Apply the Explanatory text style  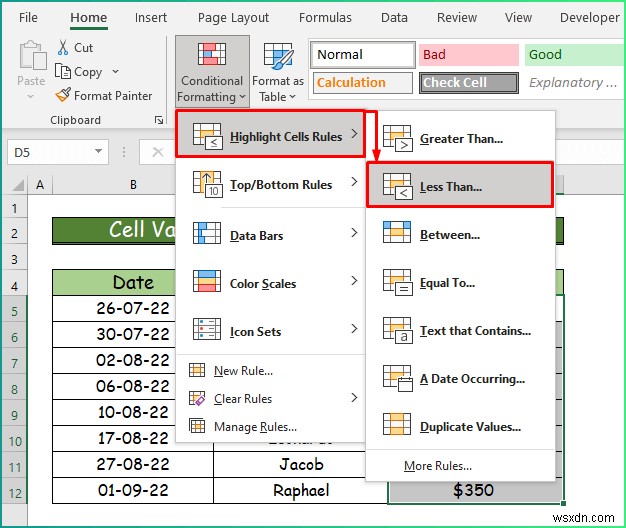pyautogui.click(x=575, y=83)
